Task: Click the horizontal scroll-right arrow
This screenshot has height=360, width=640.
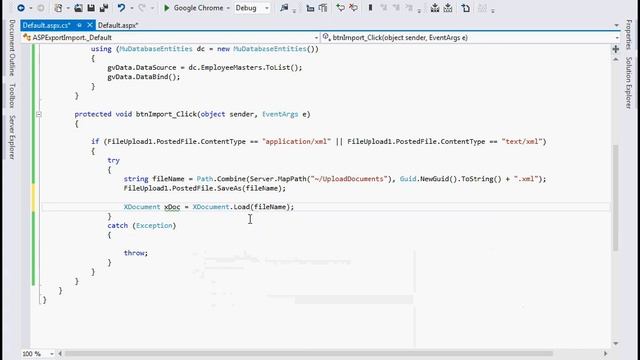Action: (605, 353)
